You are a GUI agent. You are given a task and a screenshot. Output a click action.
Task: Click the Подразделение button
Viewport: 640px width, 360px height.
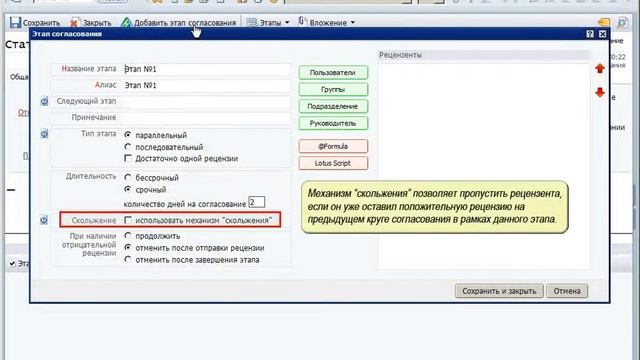(x=333, y=106)
